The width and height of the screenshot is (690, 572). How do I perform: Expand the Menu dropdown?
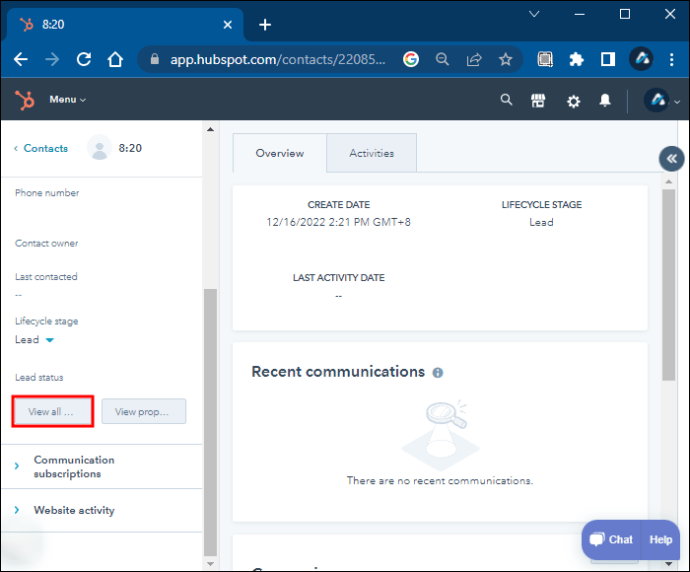(x=67, y=100)
